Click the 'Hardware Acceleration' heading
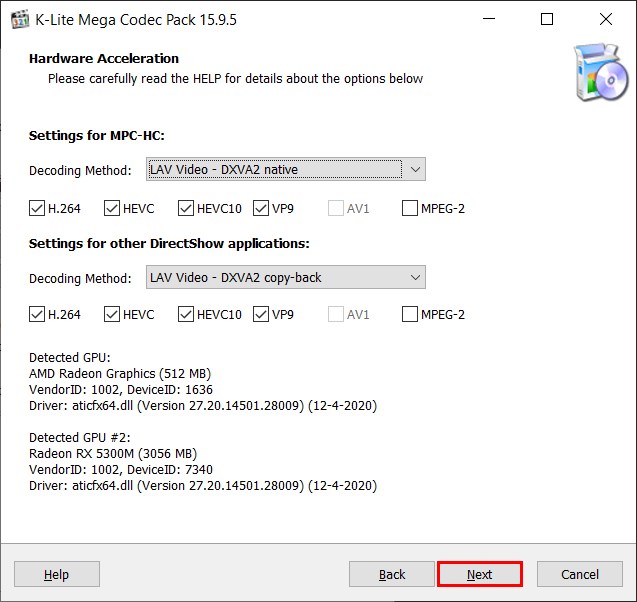637x602 pixels. click(104, 58)
